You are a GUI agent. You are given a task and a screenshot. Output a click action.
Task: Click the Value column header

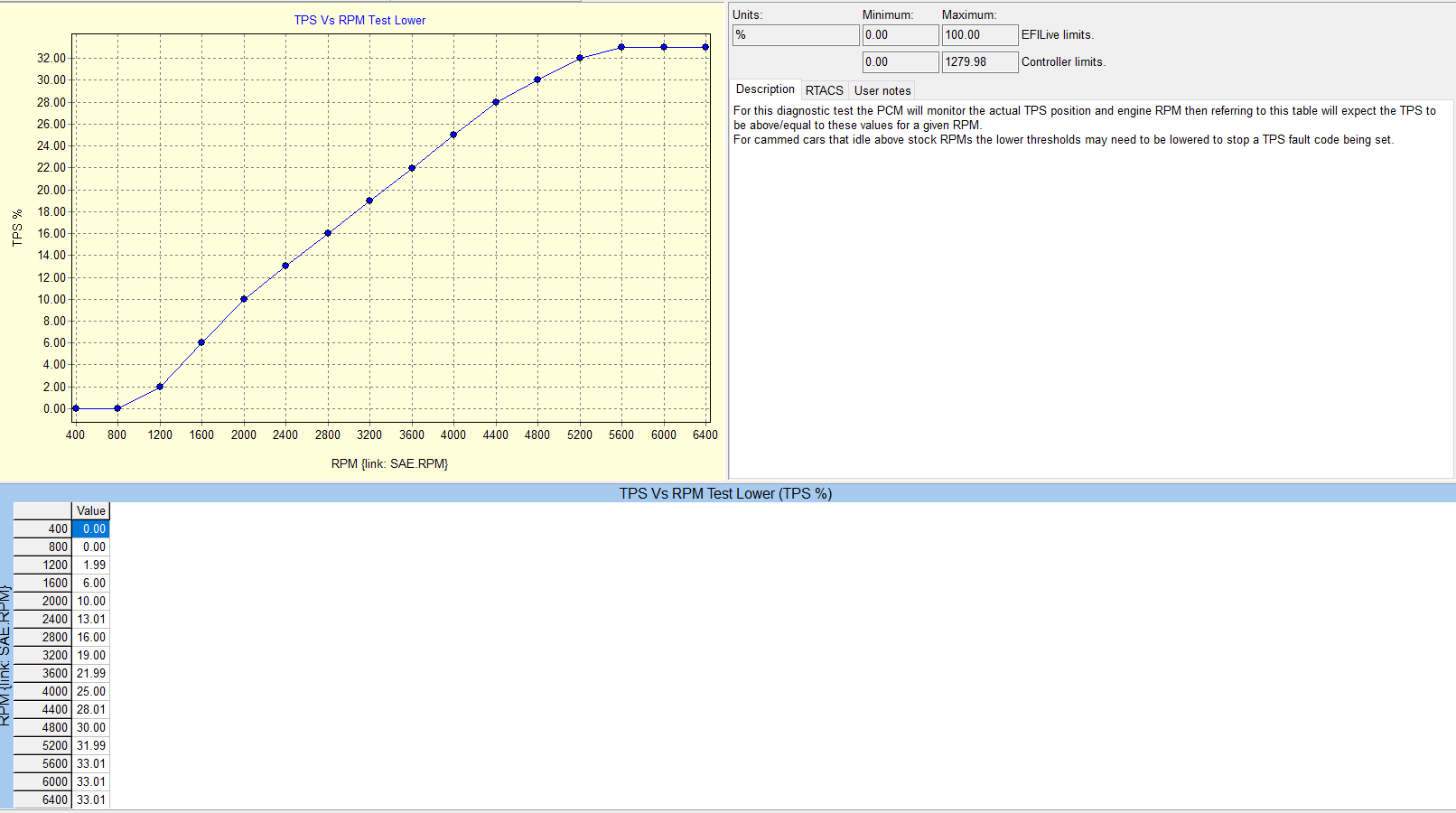(x=90, y=511)
